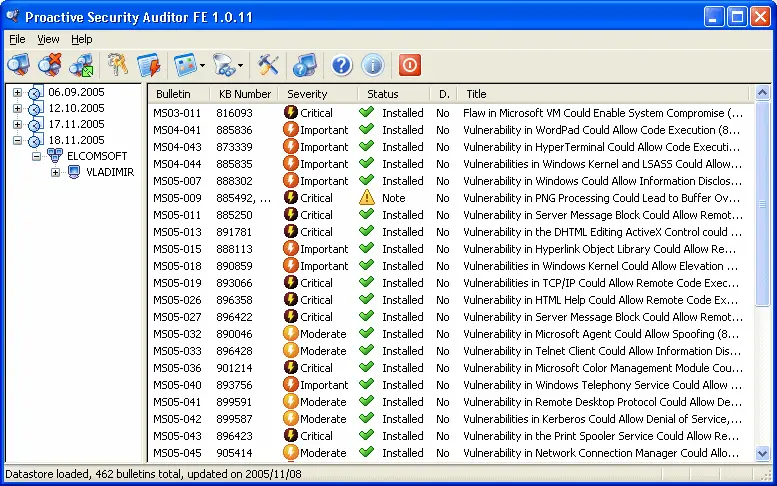Expand the 06.09.2005 tree node
The image size is (777, 486).
click(x=17, y=93)
